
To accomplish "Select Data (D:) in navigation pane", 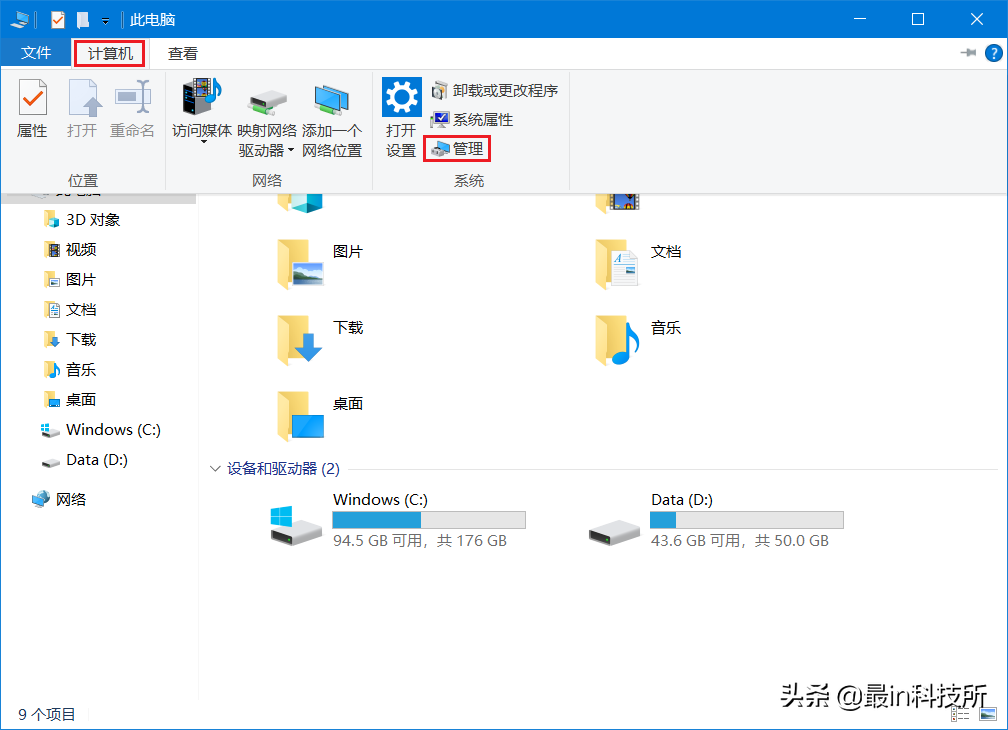I will point(84,460).
